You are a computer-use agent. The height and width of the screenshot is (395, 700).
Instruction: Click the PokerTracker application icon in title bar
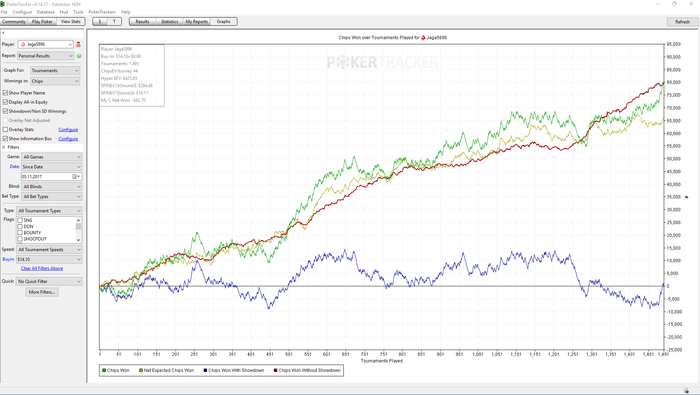coord(3,4)
